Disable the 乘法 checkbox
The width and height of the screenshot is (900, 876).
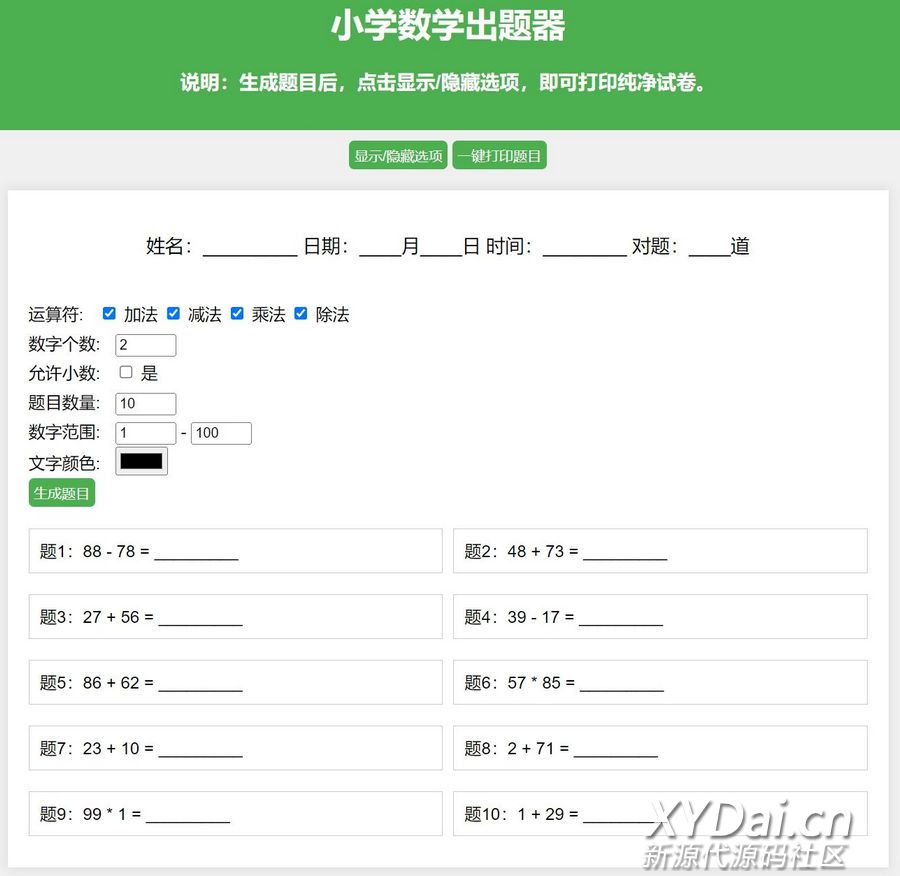[x=238, y=314]
